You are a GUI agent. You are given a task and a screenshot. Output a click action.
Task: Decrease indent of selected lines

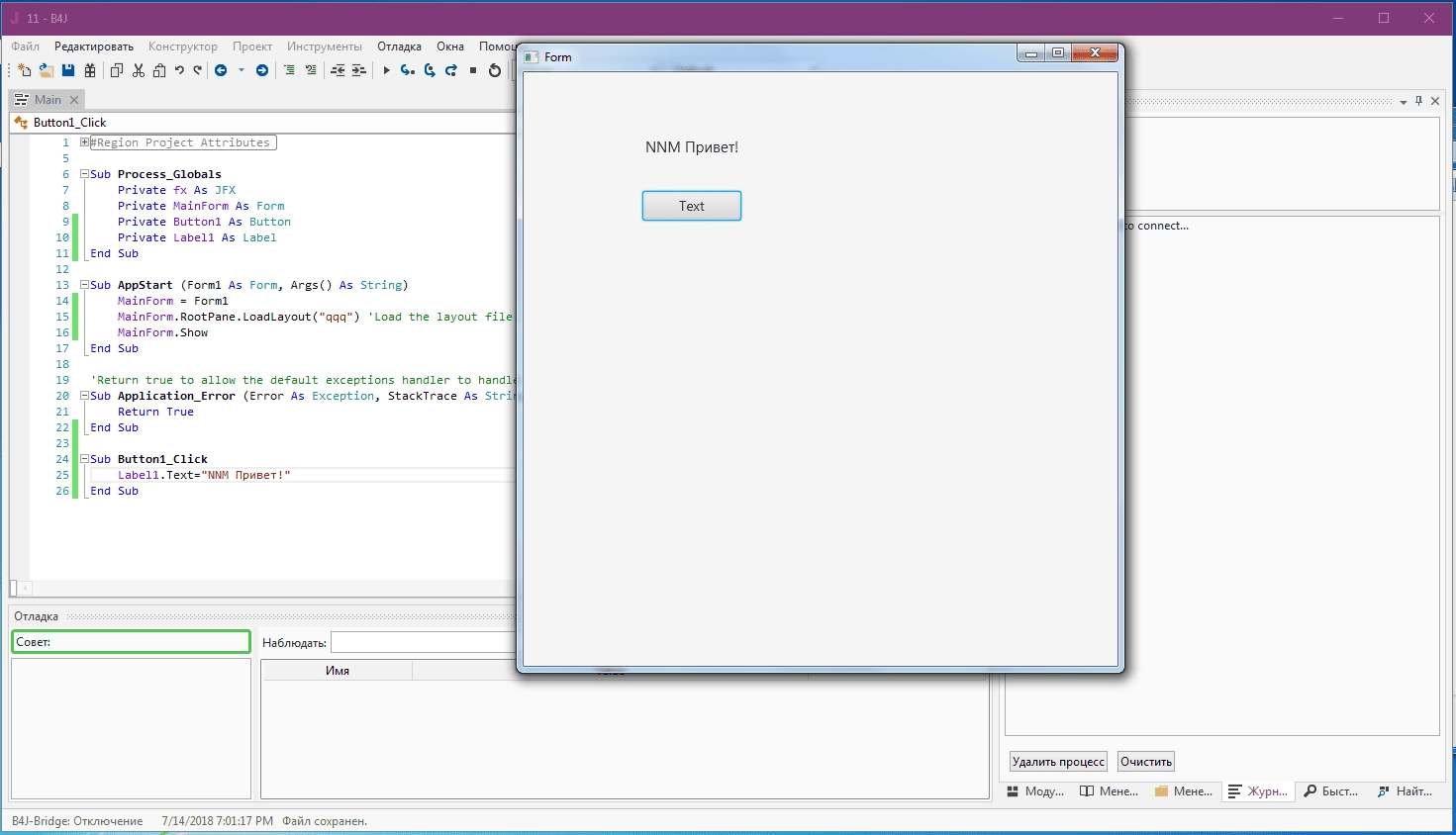[338, 70]
